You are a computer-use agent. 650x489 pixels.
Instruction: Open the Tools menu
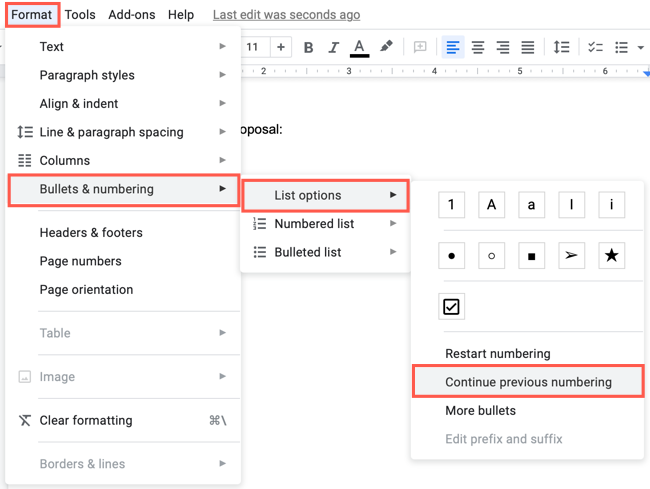coord(80,15)
